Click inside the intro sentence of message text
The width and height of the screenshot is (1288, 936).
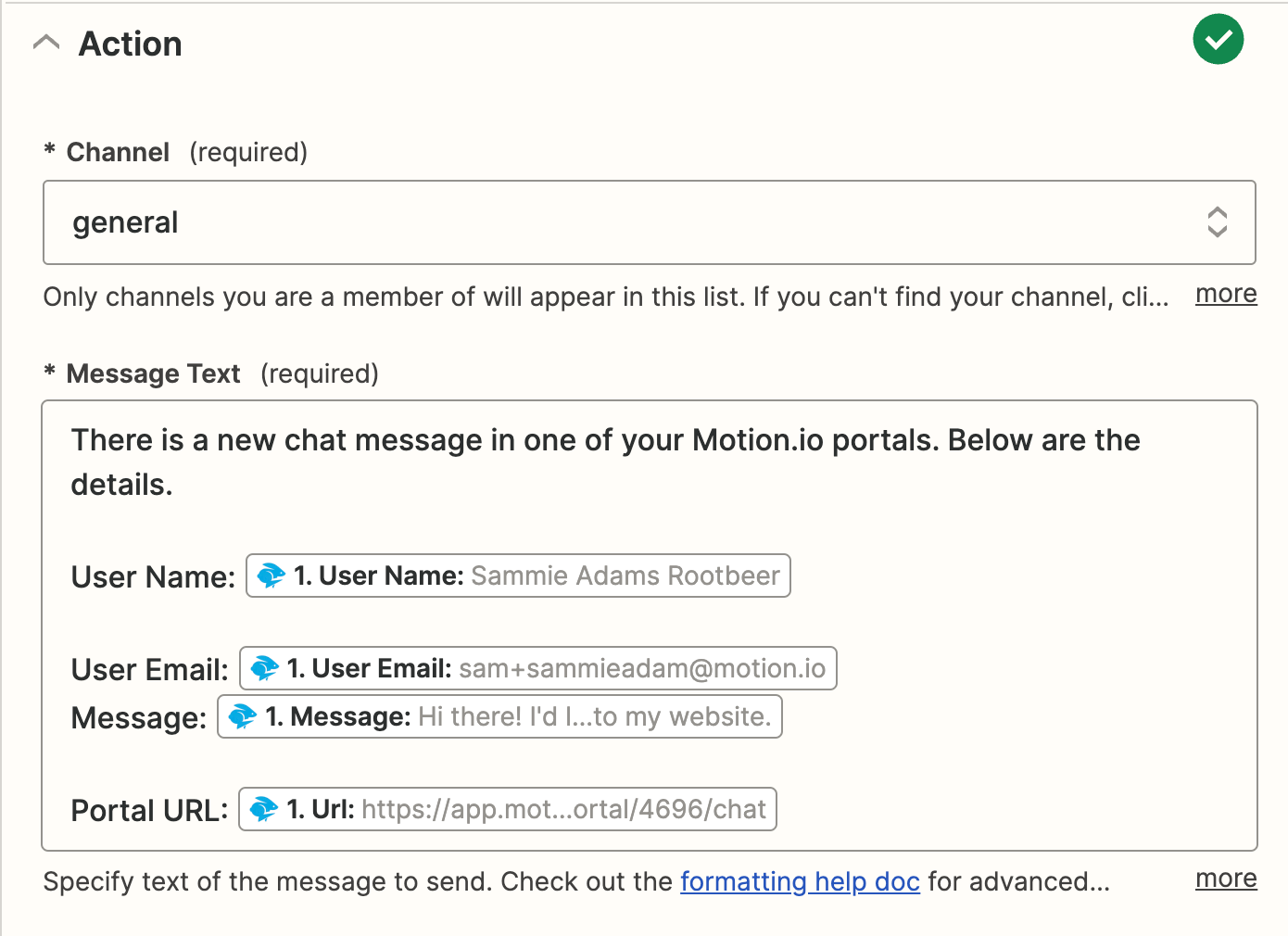click(604, 440)
